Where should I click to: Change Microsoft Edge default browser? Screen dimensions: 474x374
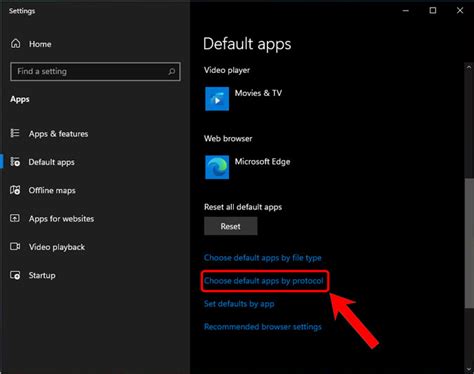coord(248,167)
